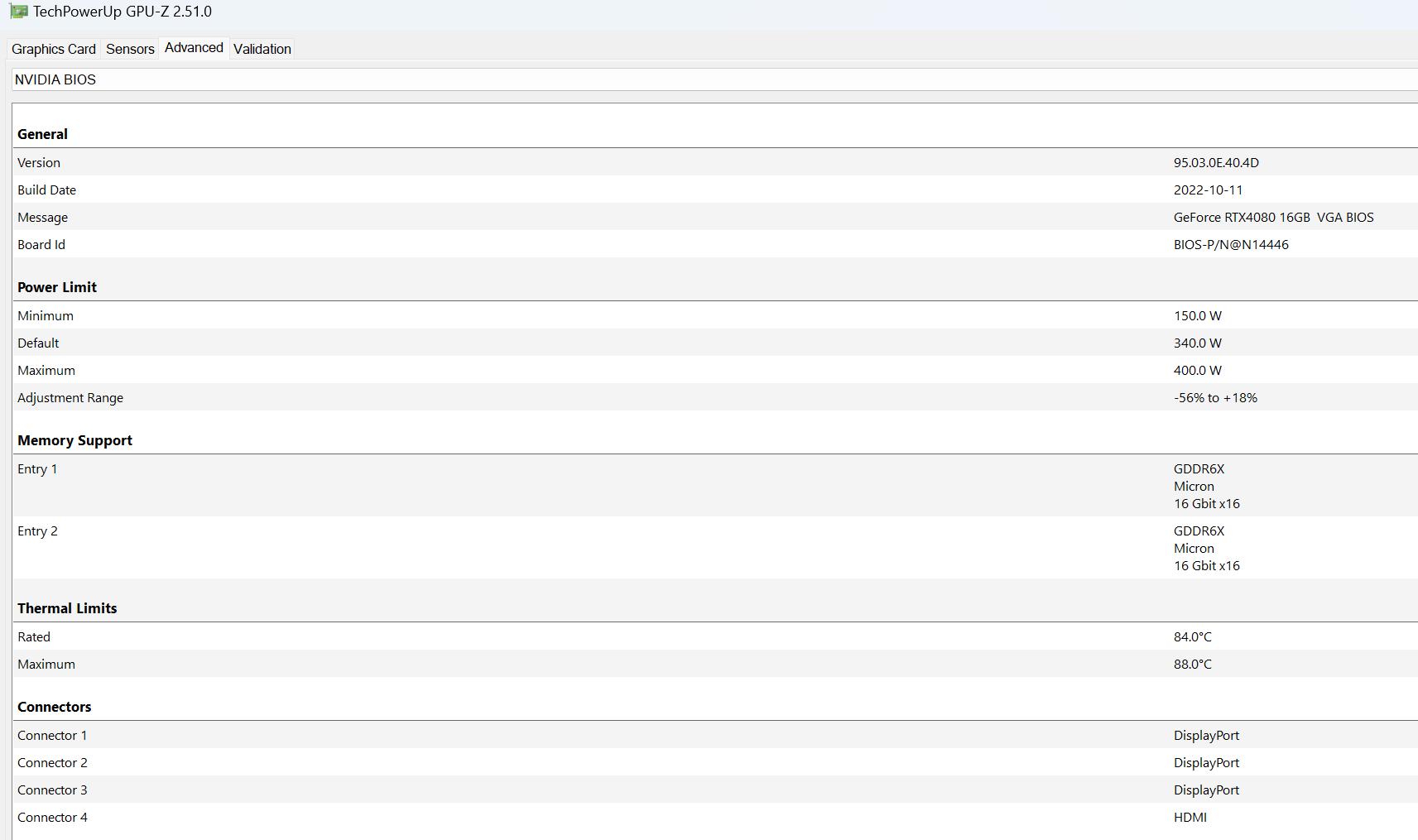The image size is (1418, 840).
Task: Open the Sensors tab
Action: click(x=130, y=49)
